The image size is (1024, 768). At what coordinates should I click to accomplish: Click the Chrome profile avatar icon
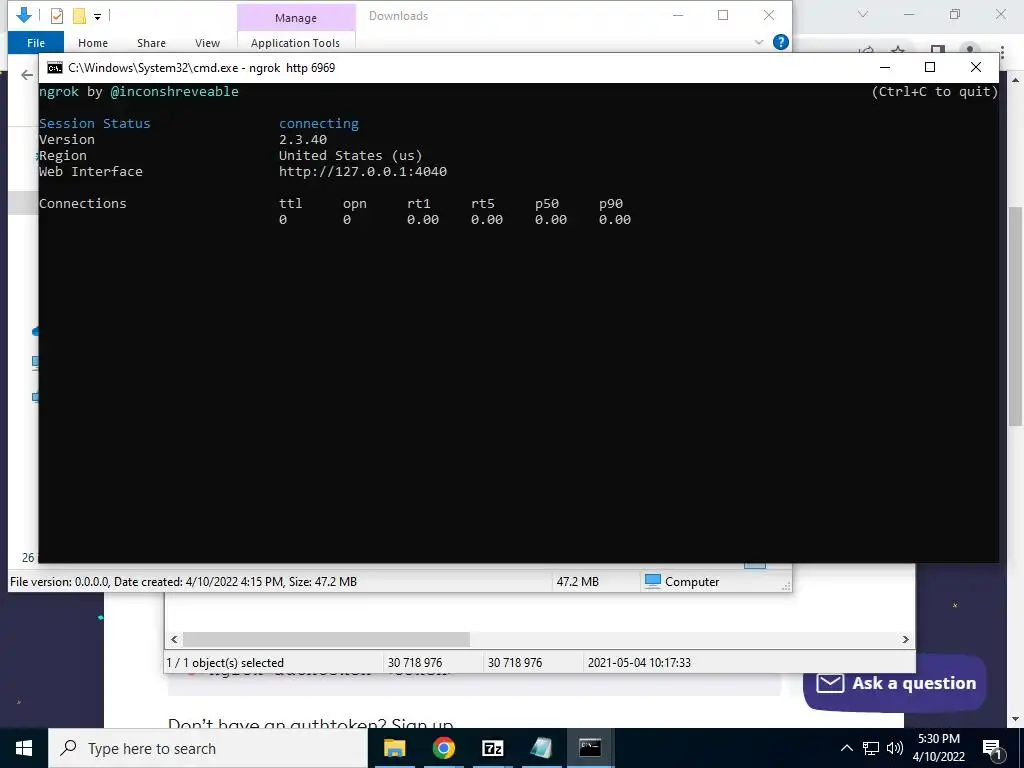click(970, 51)
